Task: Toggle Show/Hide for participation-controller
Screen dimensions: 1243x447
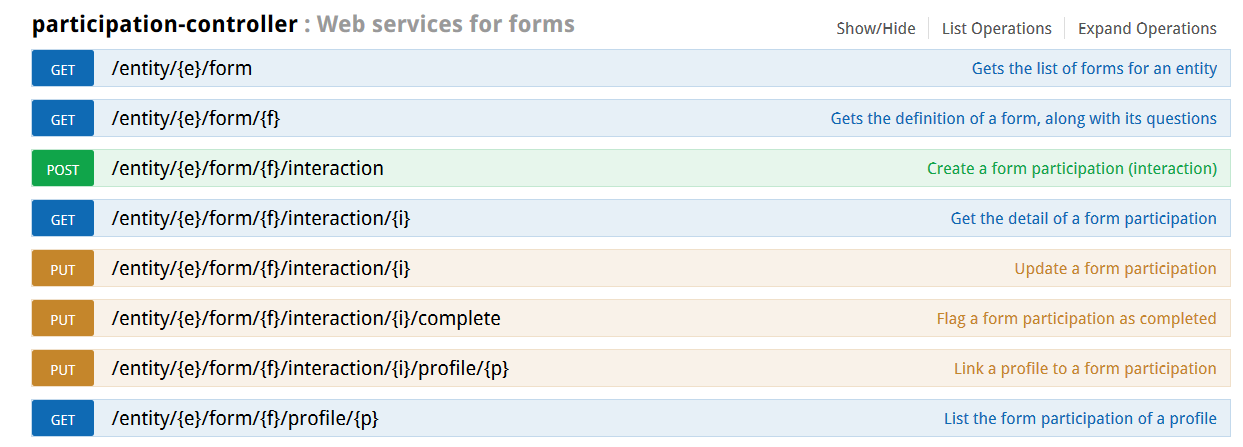Action: [875, 28]
